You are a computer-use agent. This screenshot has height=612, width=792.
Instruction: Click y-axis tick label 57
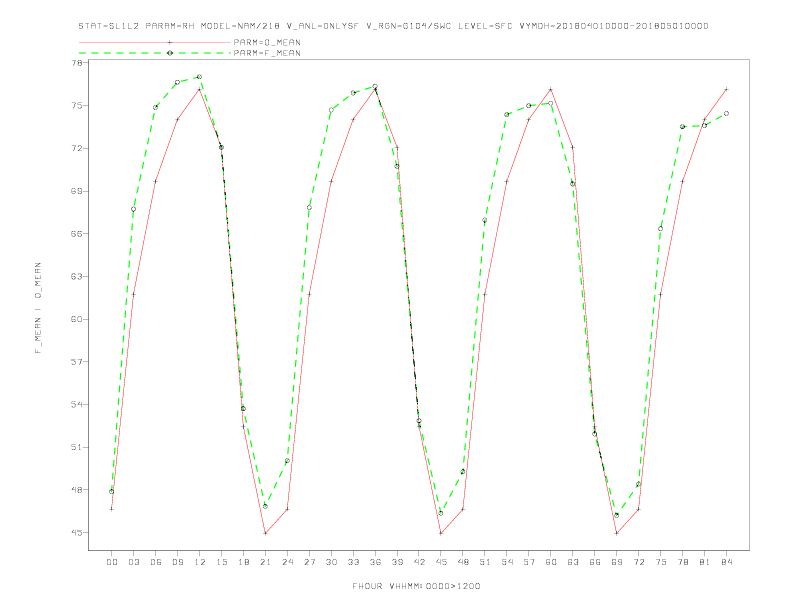pos(76,362)
